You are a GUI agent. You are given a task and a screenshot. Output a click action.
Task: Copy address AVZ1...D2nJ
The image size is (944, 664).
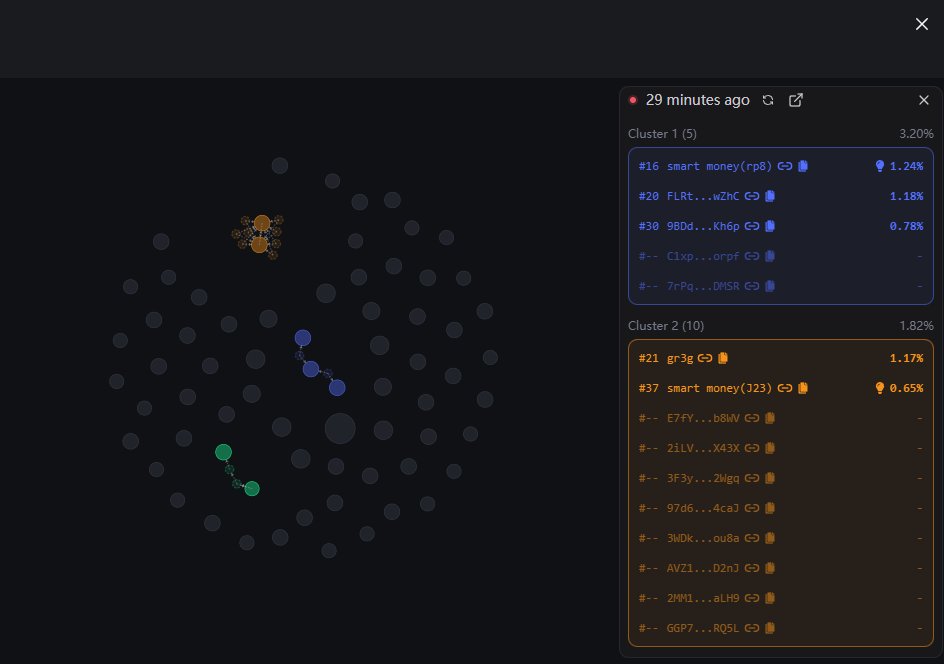(770, 568)
